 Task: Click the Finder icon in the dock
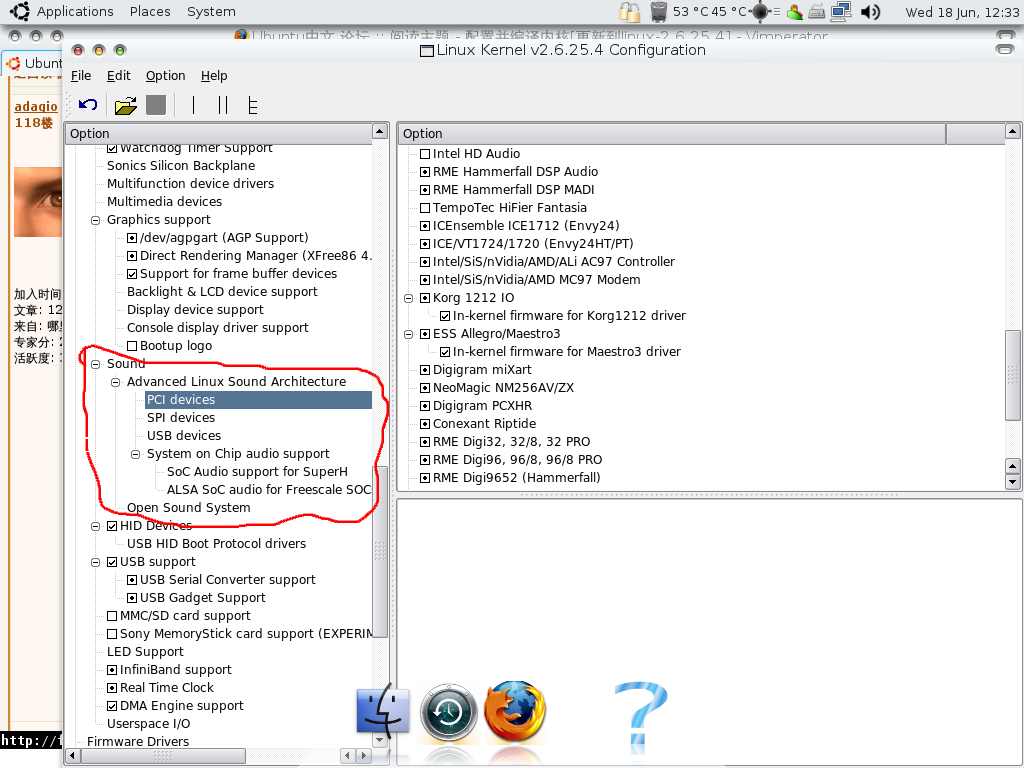click(383, 712)
